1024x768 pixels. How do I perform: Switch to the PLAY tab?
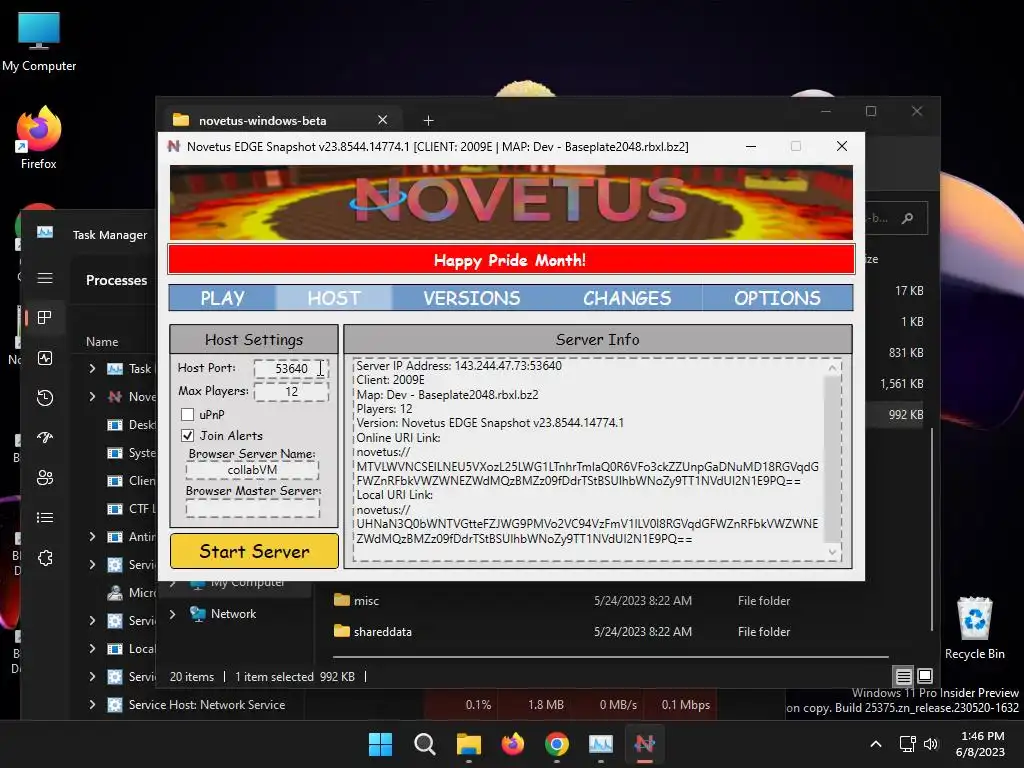222,298
